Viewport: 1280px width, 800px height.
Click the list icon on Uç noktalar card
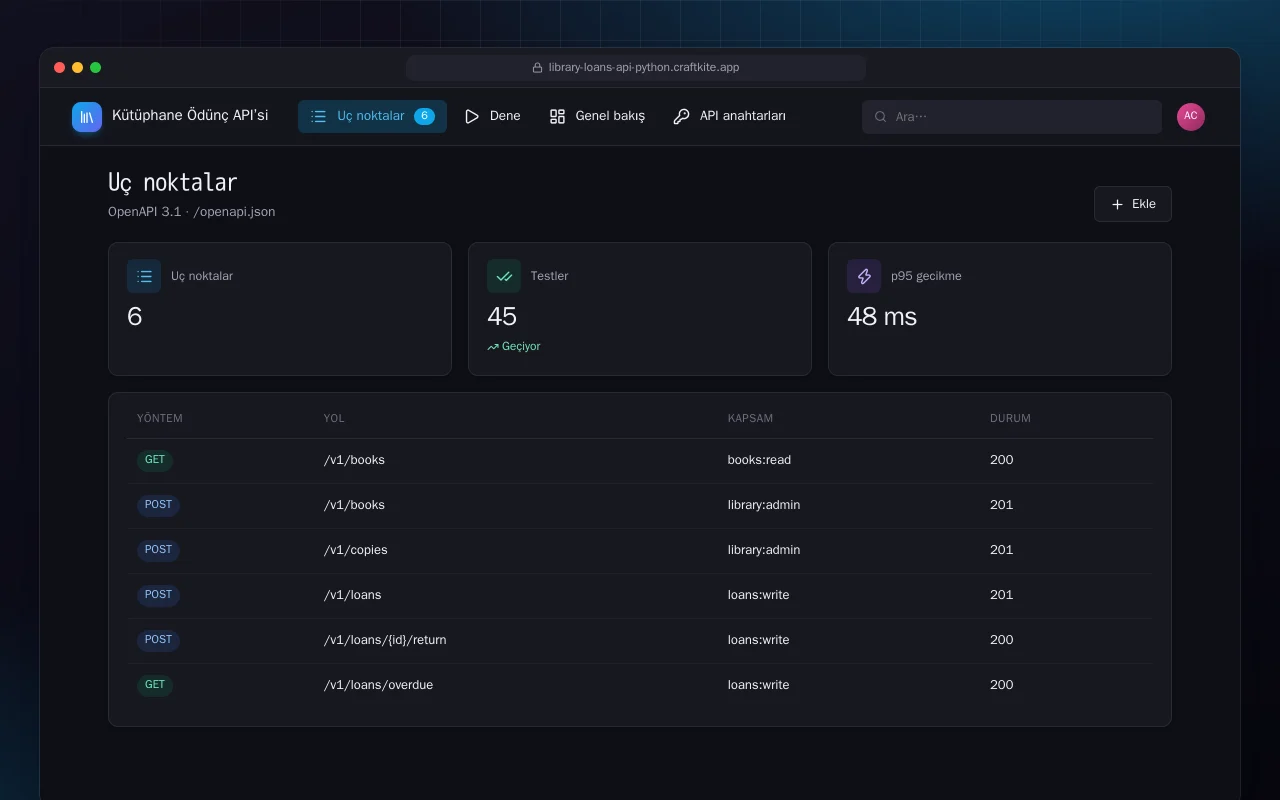[x=144, y=276]
